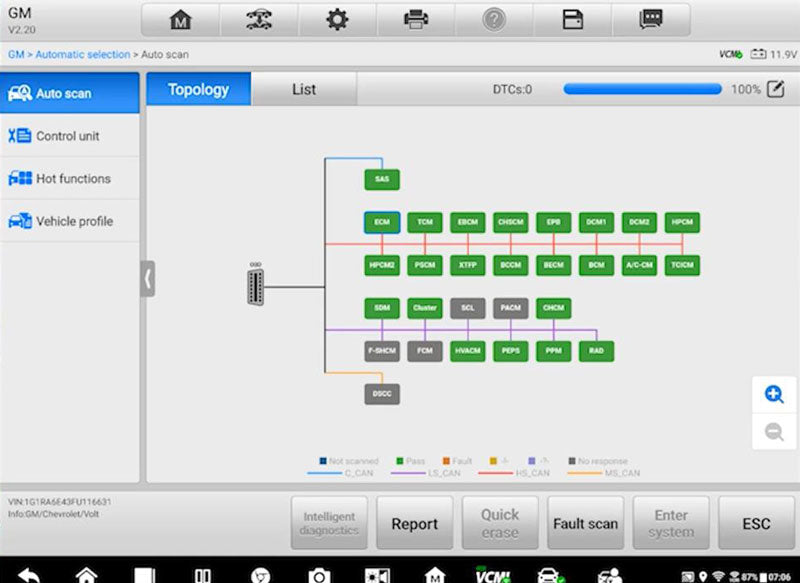Click the Print icon

pyautogui.click(x=416, y=18)
